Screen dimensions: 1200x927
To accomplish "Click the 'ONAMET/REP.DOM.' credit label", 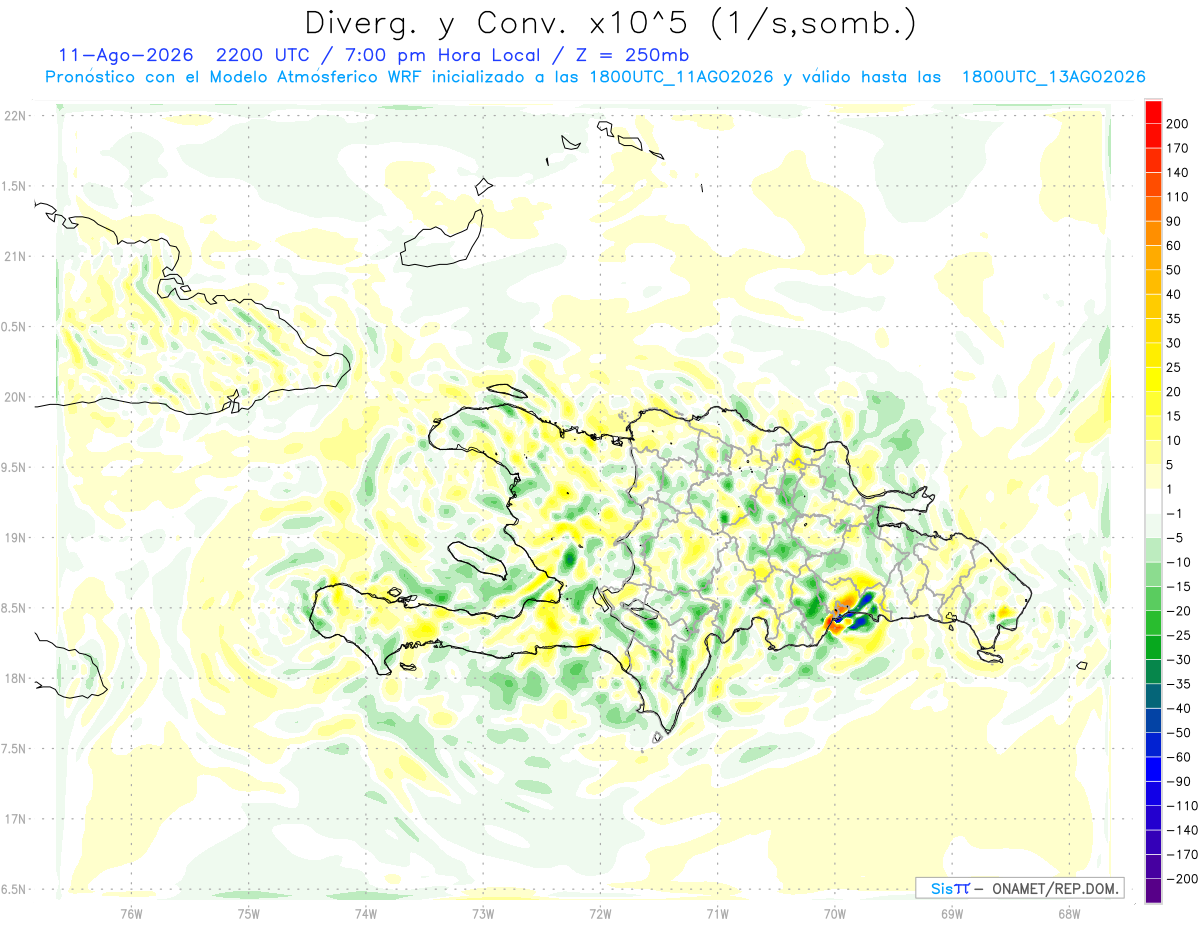I will (x=1054, y=888).
